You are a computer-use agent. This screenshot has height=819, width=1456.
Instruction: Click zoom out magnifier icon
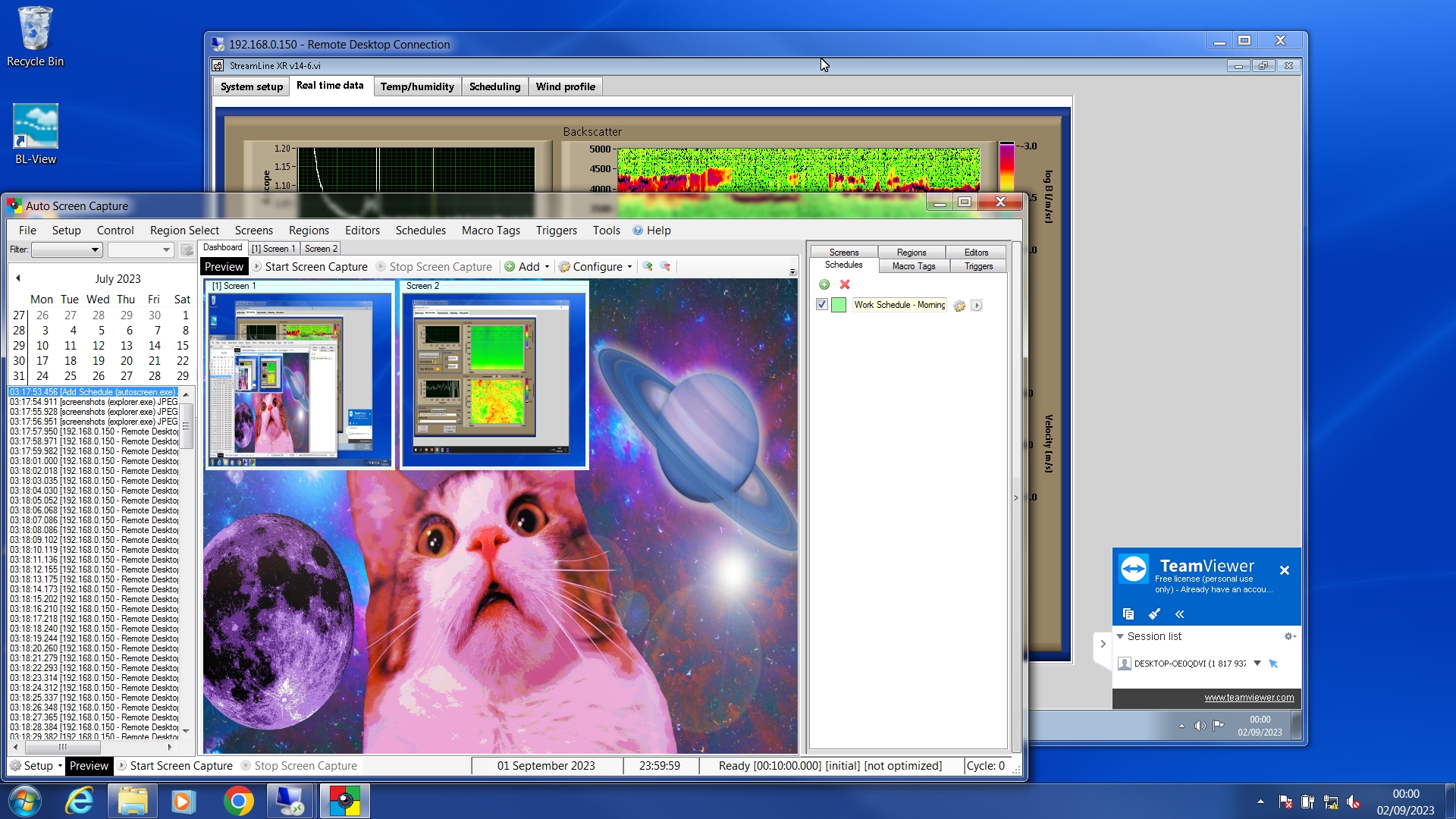665,266
